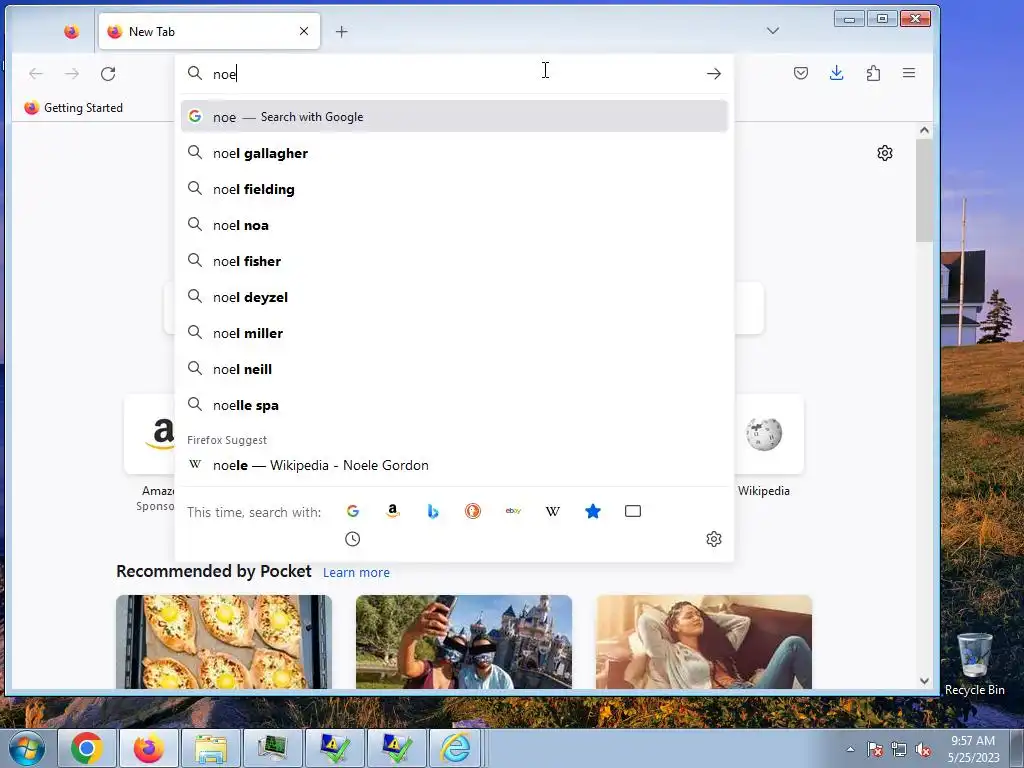Click the muted volume tray icon
This screenshot has width=1024, height=768.
(923, 749)
